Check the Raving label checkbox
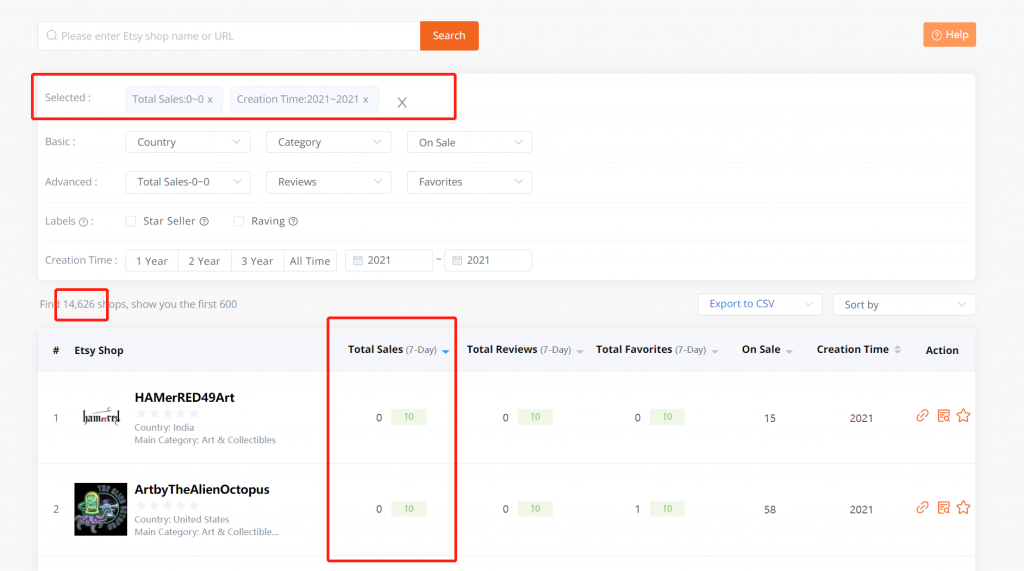The image size is (1024, 571). tap(239, 221)
